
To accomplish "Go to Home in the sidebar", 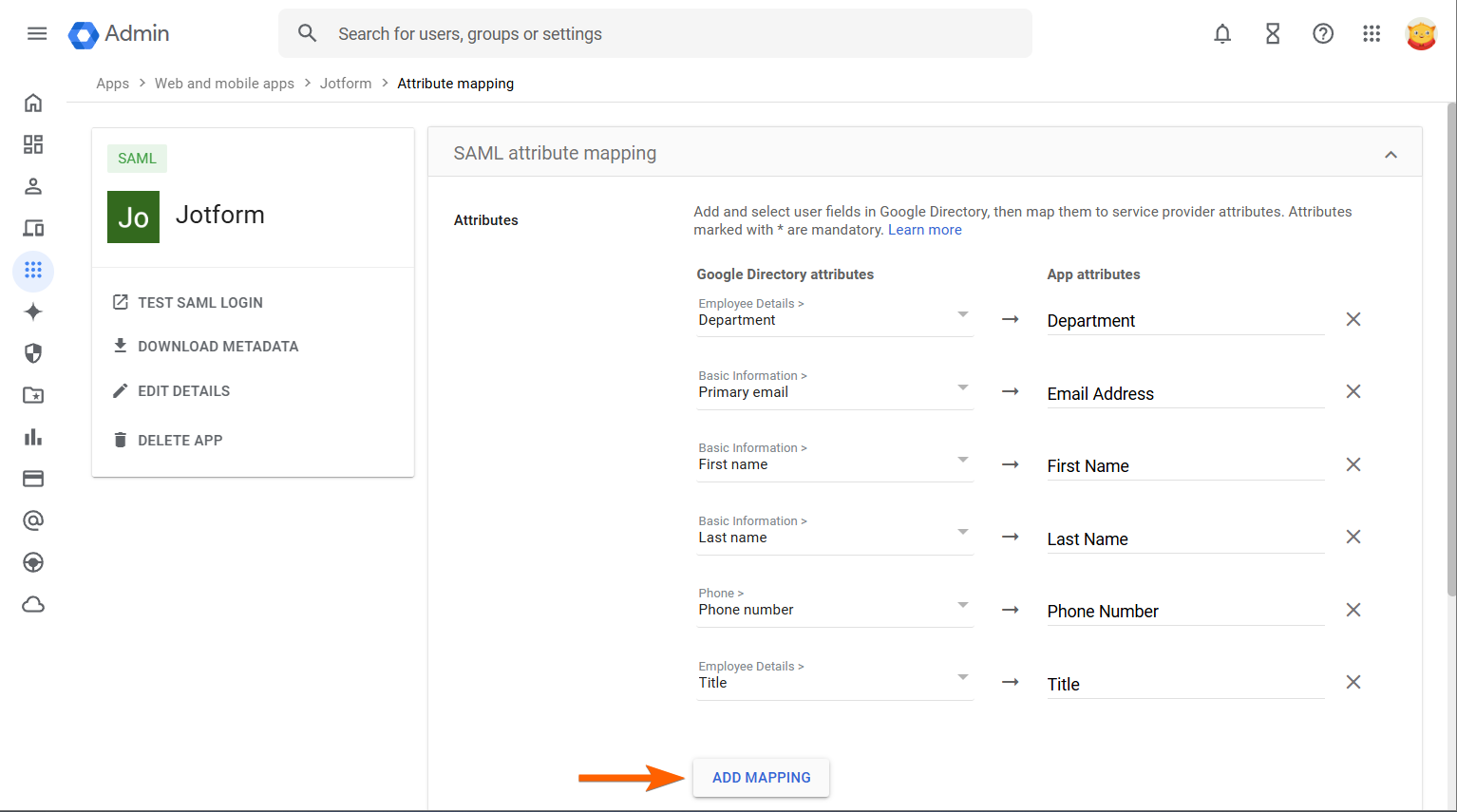I will coord(33,103).
